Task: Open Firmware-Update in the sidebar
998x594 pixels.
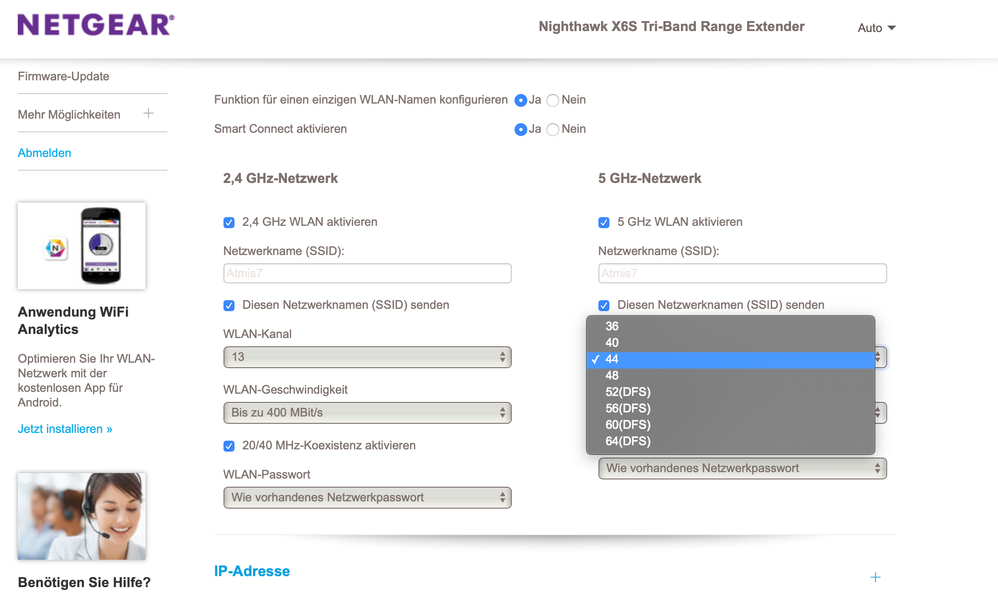Action: pyautogui.click(x=64, y=76)
